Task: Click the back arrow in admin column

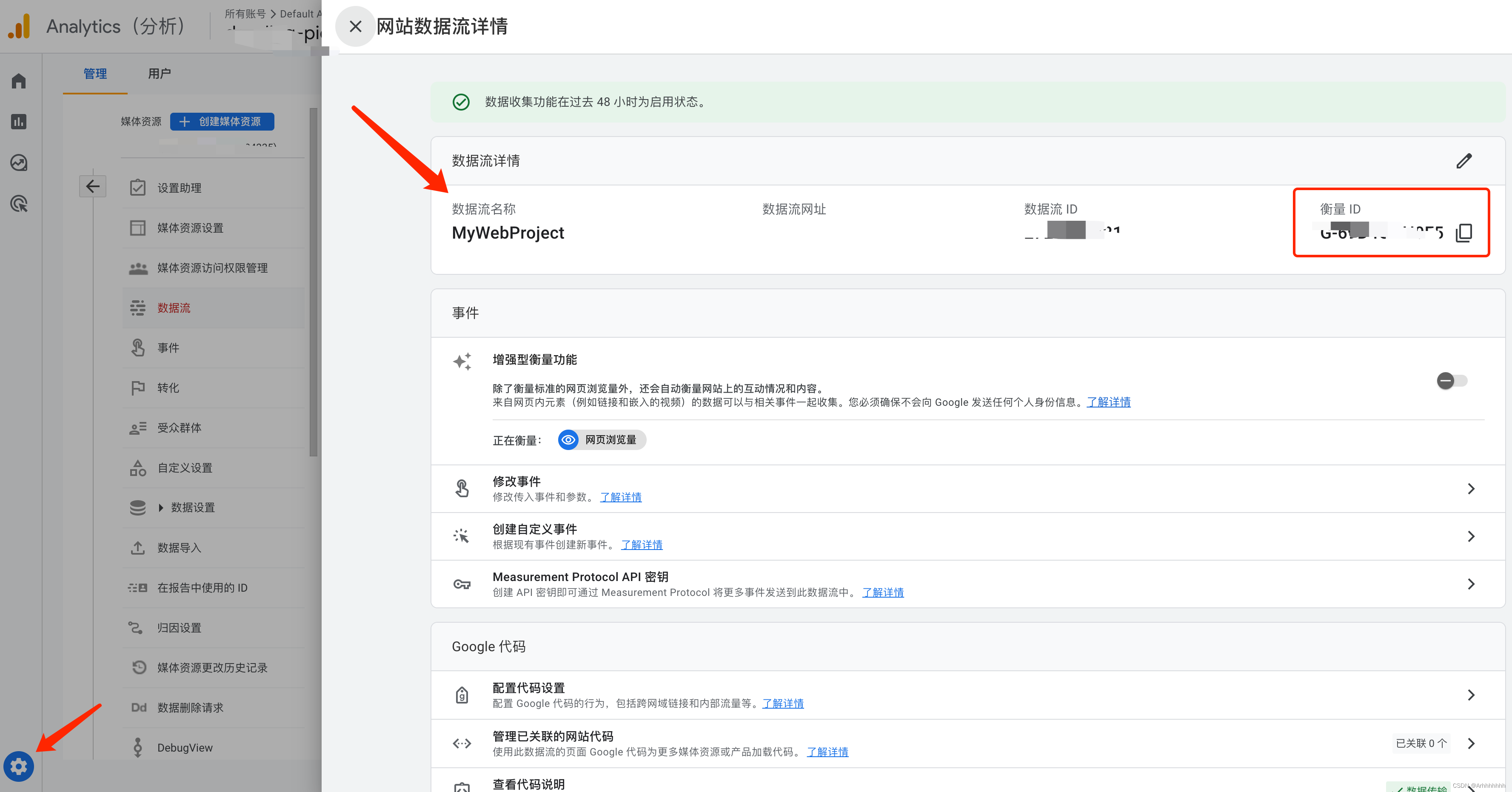Action: coord(93,187)
